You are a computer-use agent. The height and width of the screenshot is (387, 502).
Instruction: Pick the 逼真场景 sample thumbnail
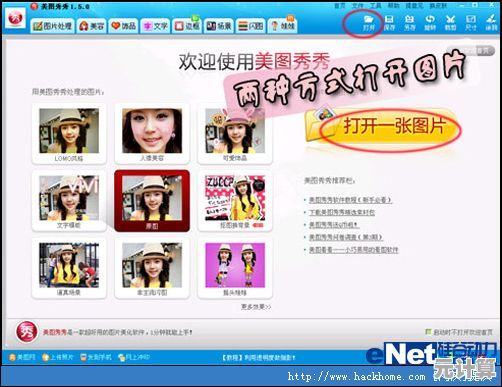pos(69,268)
